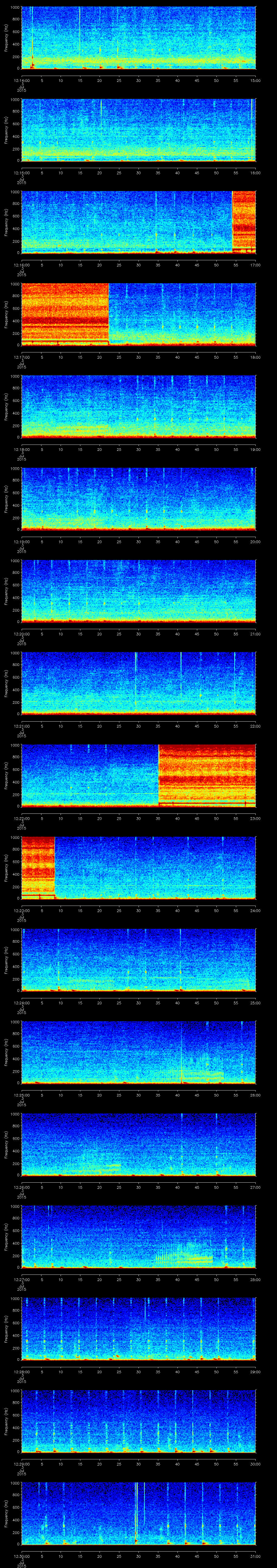This screenshot has width=277, height=1568.
Task: Click the spectrogram panel starting at 12:16:00
Action: (138, 222)
